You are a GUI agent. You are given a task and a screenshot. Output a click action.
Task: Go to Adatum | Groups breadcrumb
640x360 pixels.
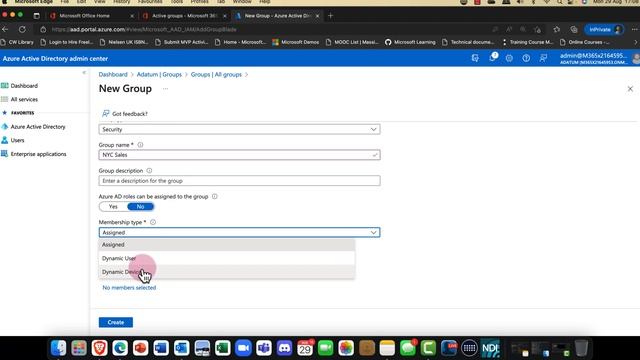pyautogui.click(x=159, y=74)
